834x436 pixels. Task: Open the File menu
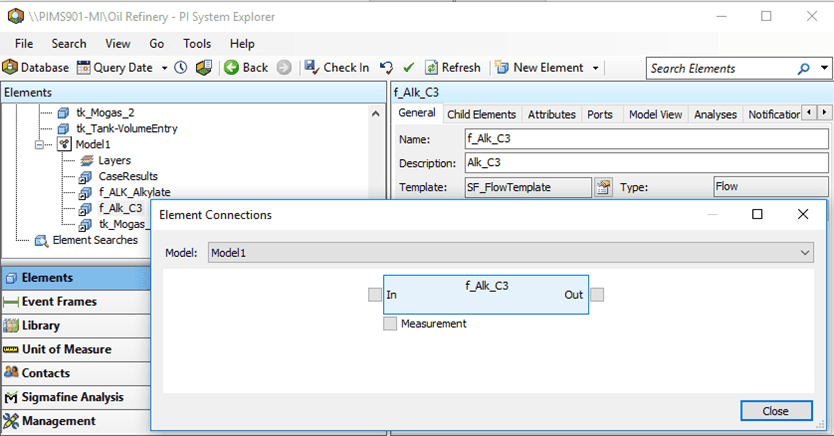(x=24, y=44)
